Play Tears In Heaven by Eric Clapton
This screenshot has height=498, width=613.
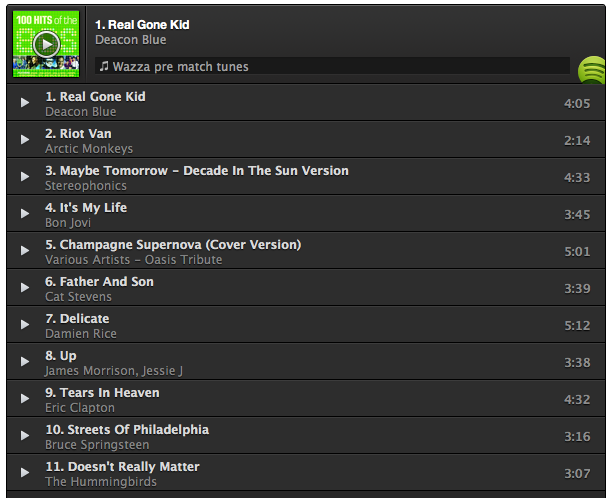(25, 400)
